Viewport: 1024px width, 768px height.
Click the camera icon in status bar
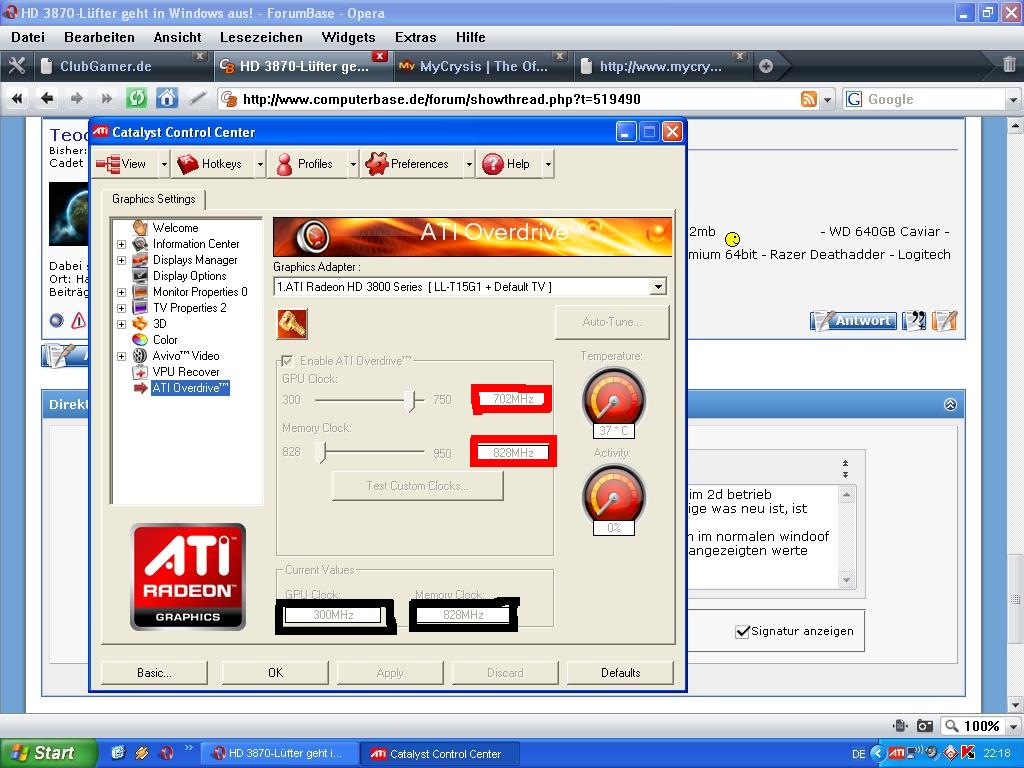(x=925, y=726)
